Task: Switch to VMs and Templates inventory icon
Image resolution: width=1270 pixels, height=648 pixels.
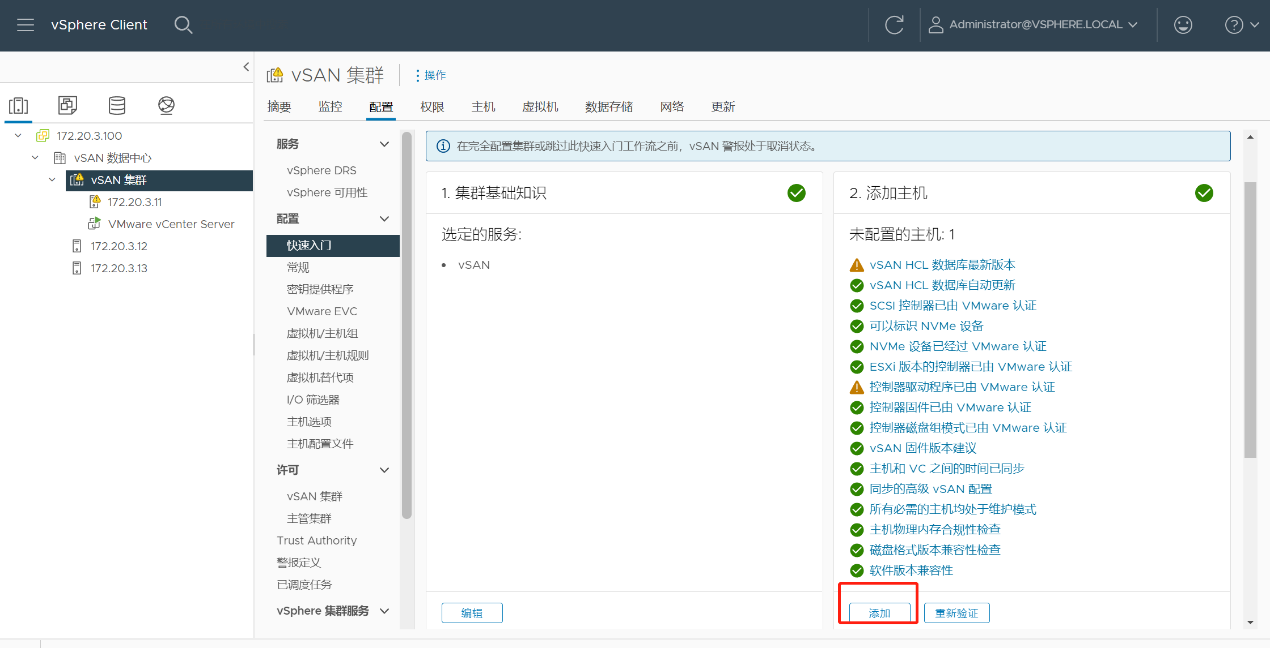Action: [x=67, y=105]
